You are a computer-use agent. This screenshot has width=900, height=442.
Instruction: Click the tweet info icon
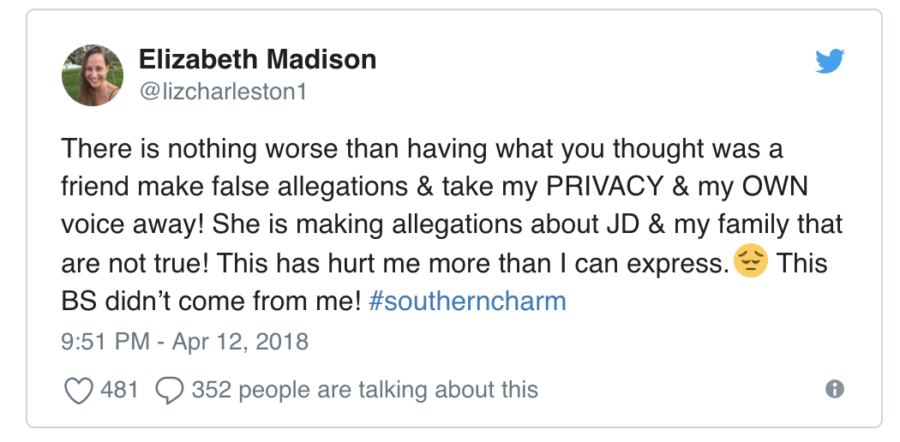point(835,389)
